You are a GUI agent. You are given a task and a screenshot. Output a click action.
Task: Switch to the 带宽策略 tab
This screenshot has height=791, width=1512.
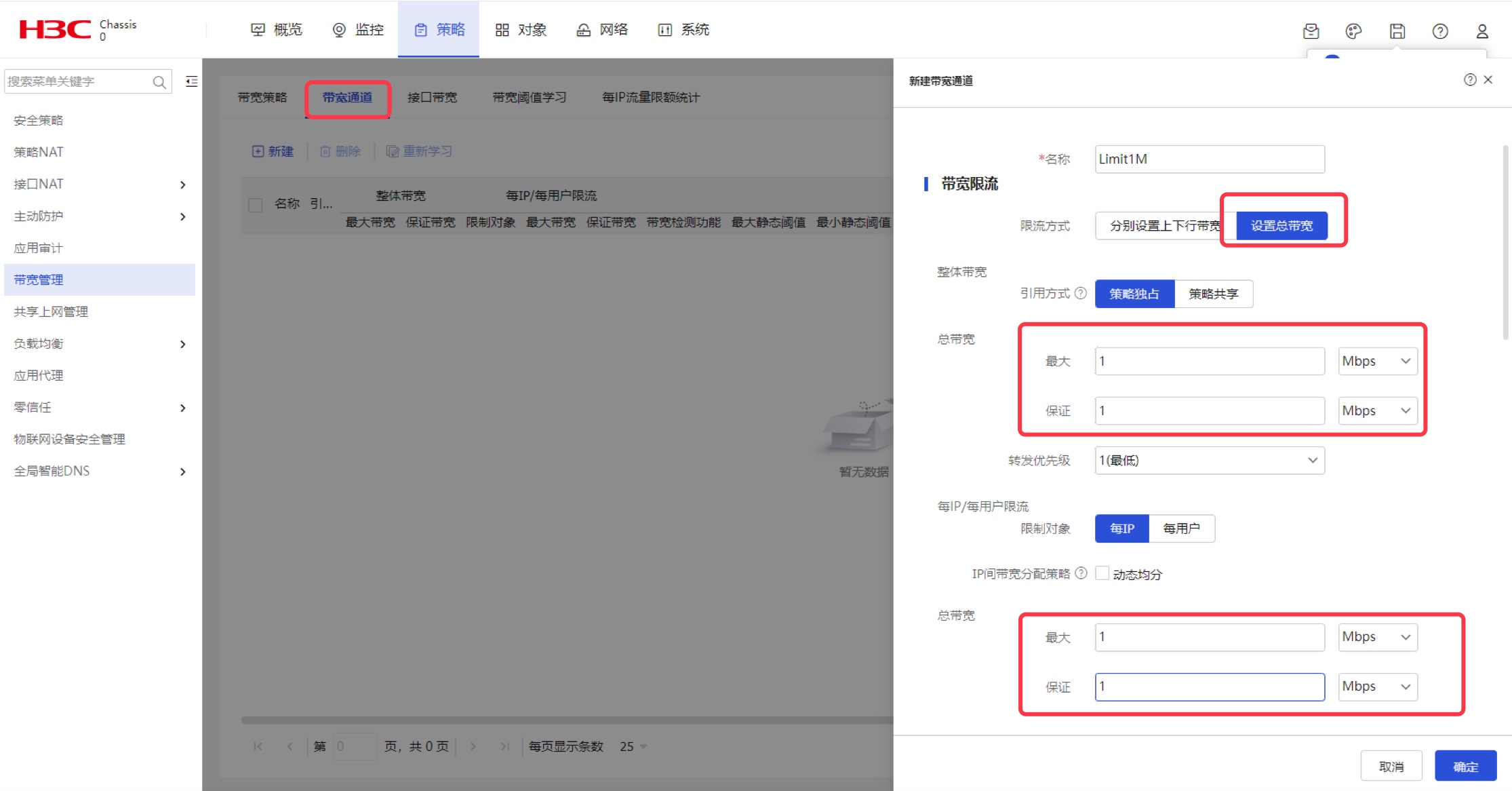tap(262, 97)
